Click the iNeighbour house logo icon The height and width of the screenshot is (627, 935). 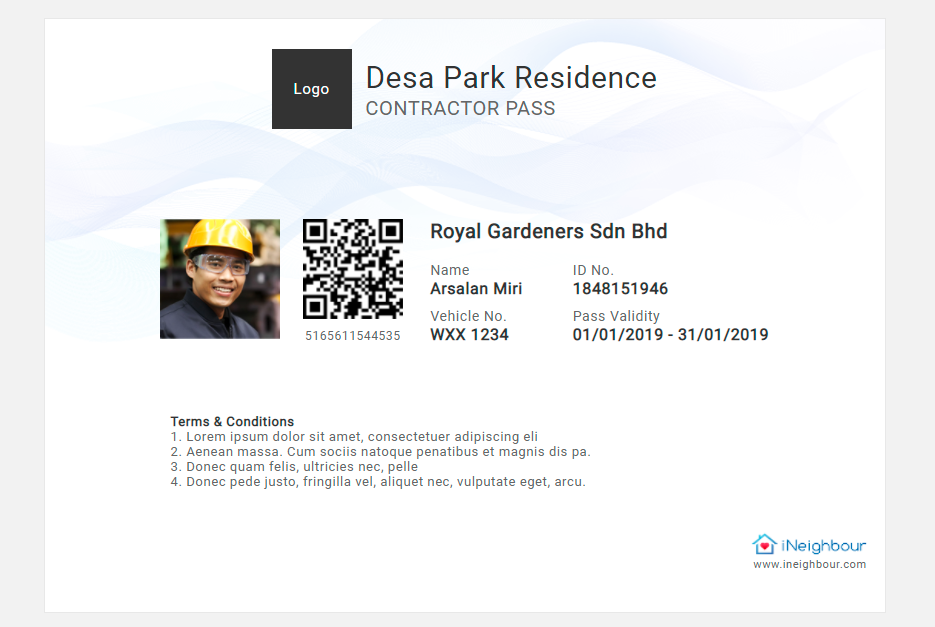[764, 544]
